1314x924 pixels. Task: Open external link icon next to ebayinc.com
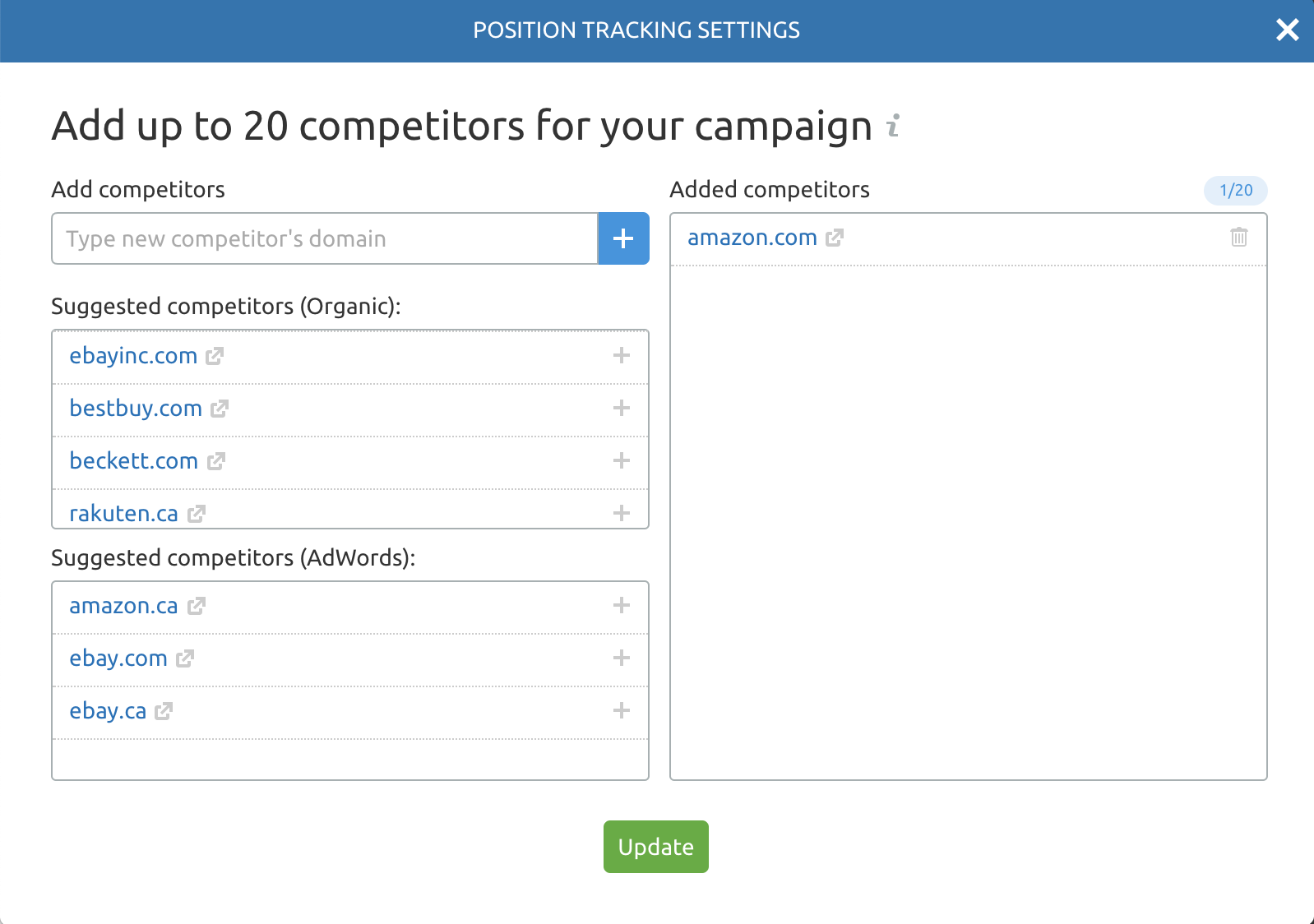point(215,356)
